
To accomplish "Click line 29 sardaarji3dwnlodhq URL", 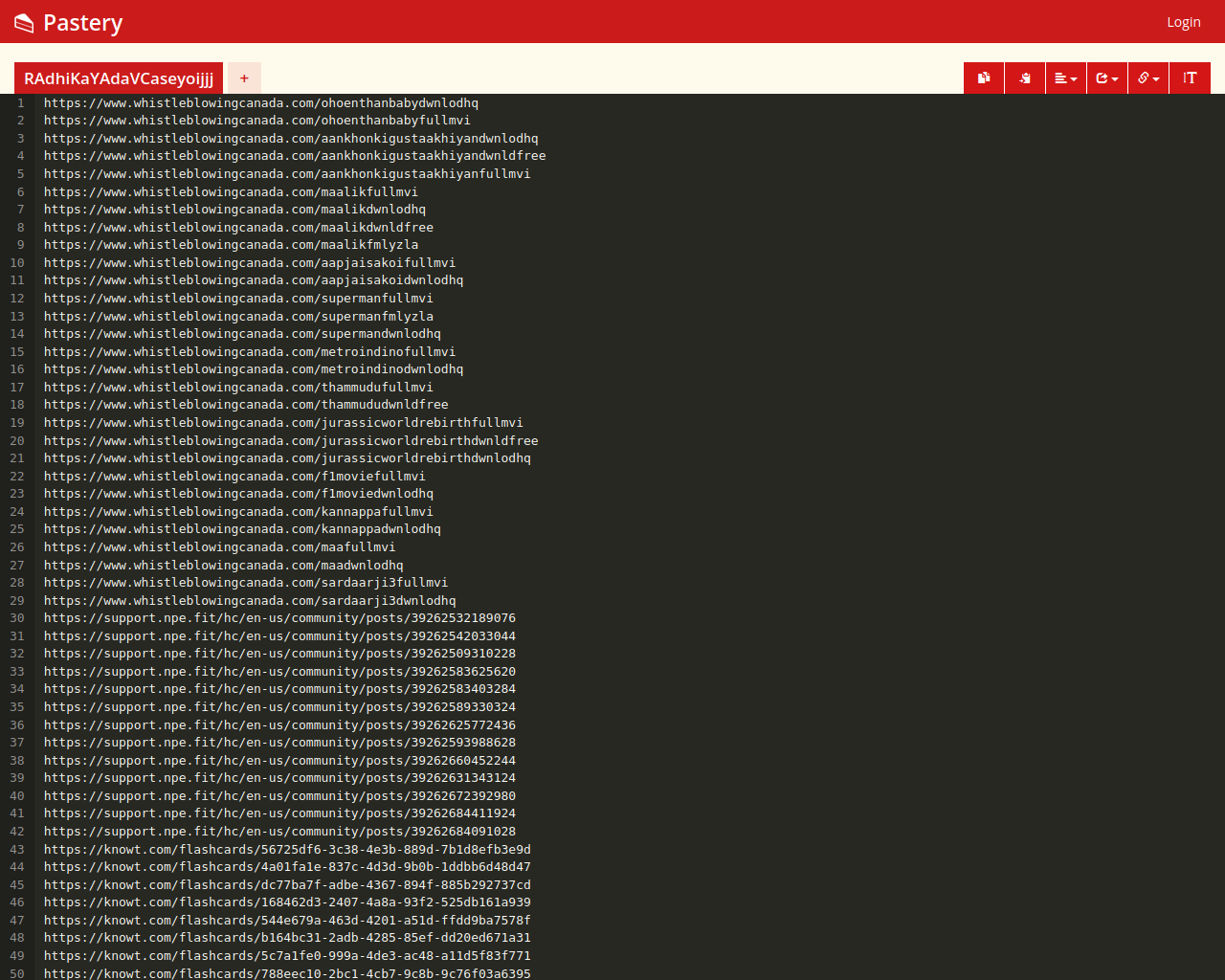I will click(250, 601).
